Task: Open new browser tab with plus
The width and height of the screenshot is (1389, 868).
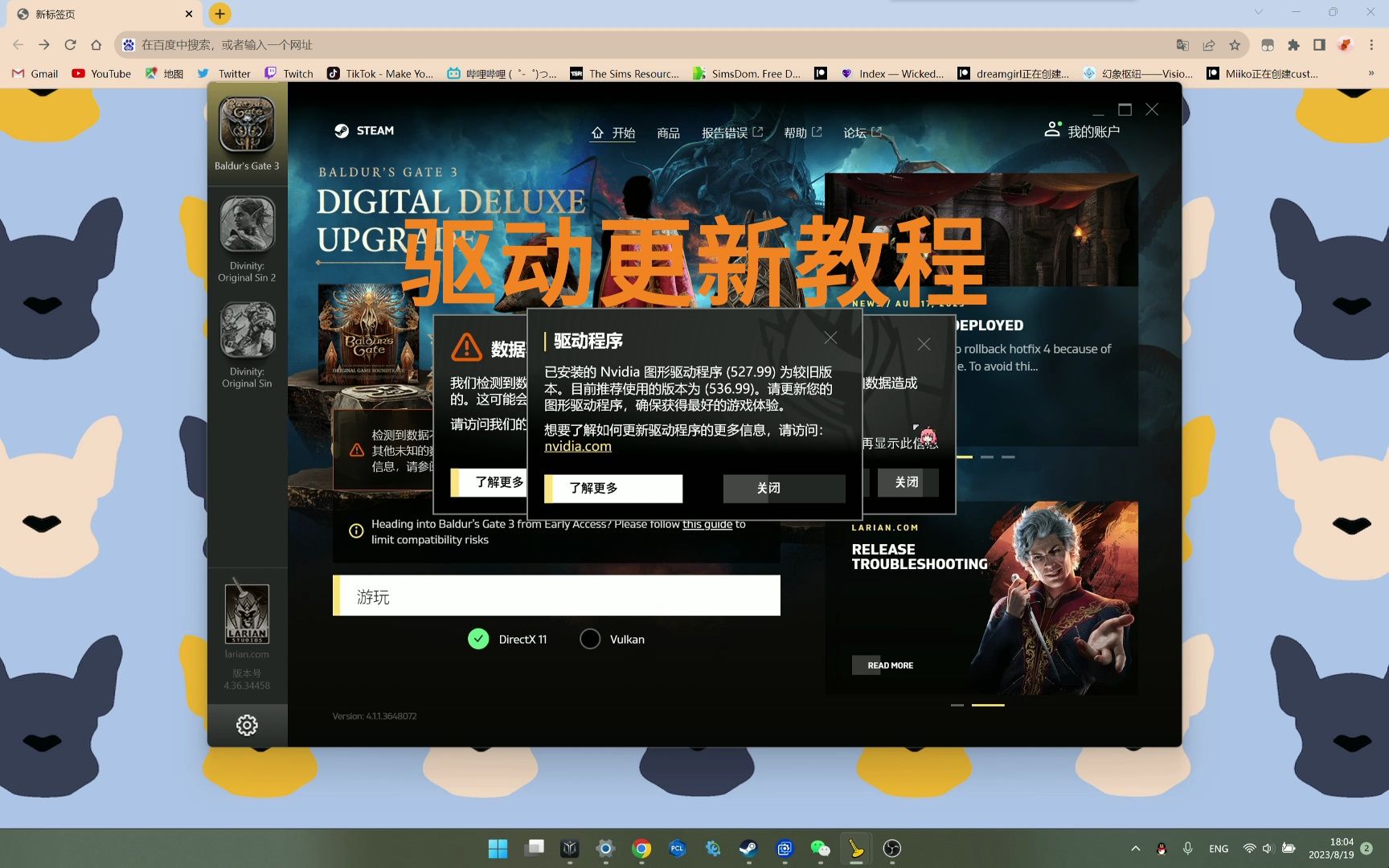Action: 219,14
